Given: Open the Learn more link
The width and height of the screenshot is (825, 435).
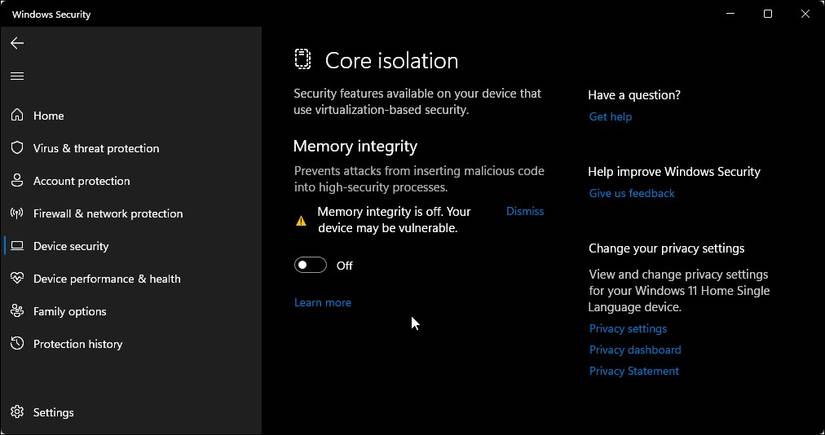Looking at the screenshot, I should [x=322, y=302].
